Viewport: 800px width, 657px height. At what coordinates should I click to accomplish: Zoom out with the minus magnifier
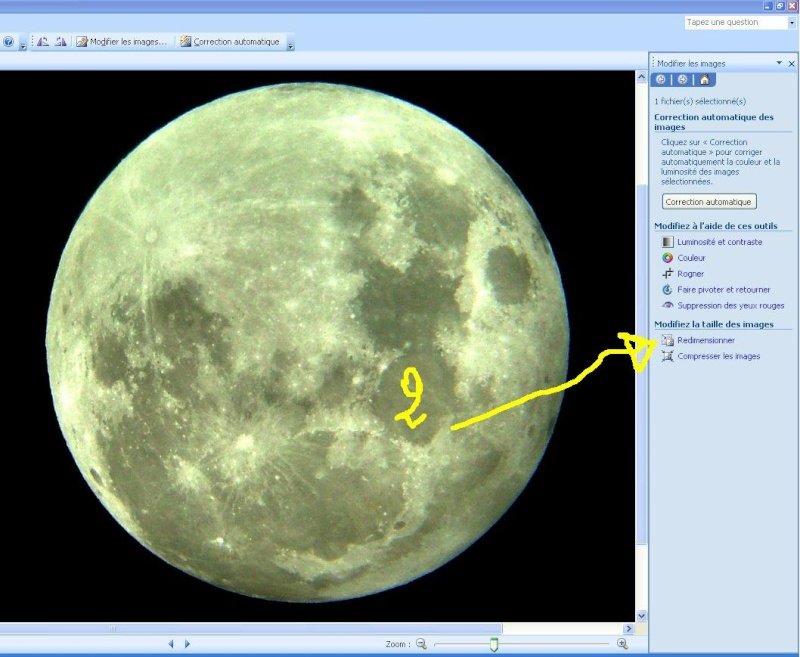[421, 644]
